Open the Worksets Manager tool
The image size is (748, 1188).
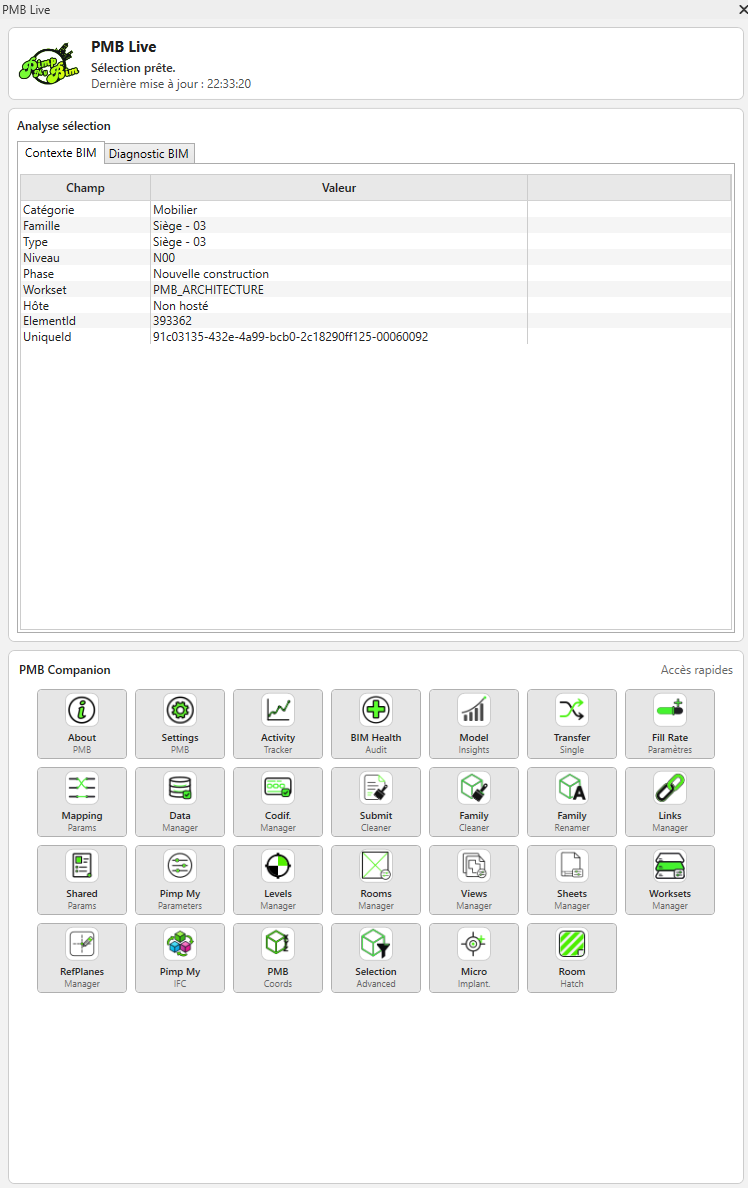(670, 880)
